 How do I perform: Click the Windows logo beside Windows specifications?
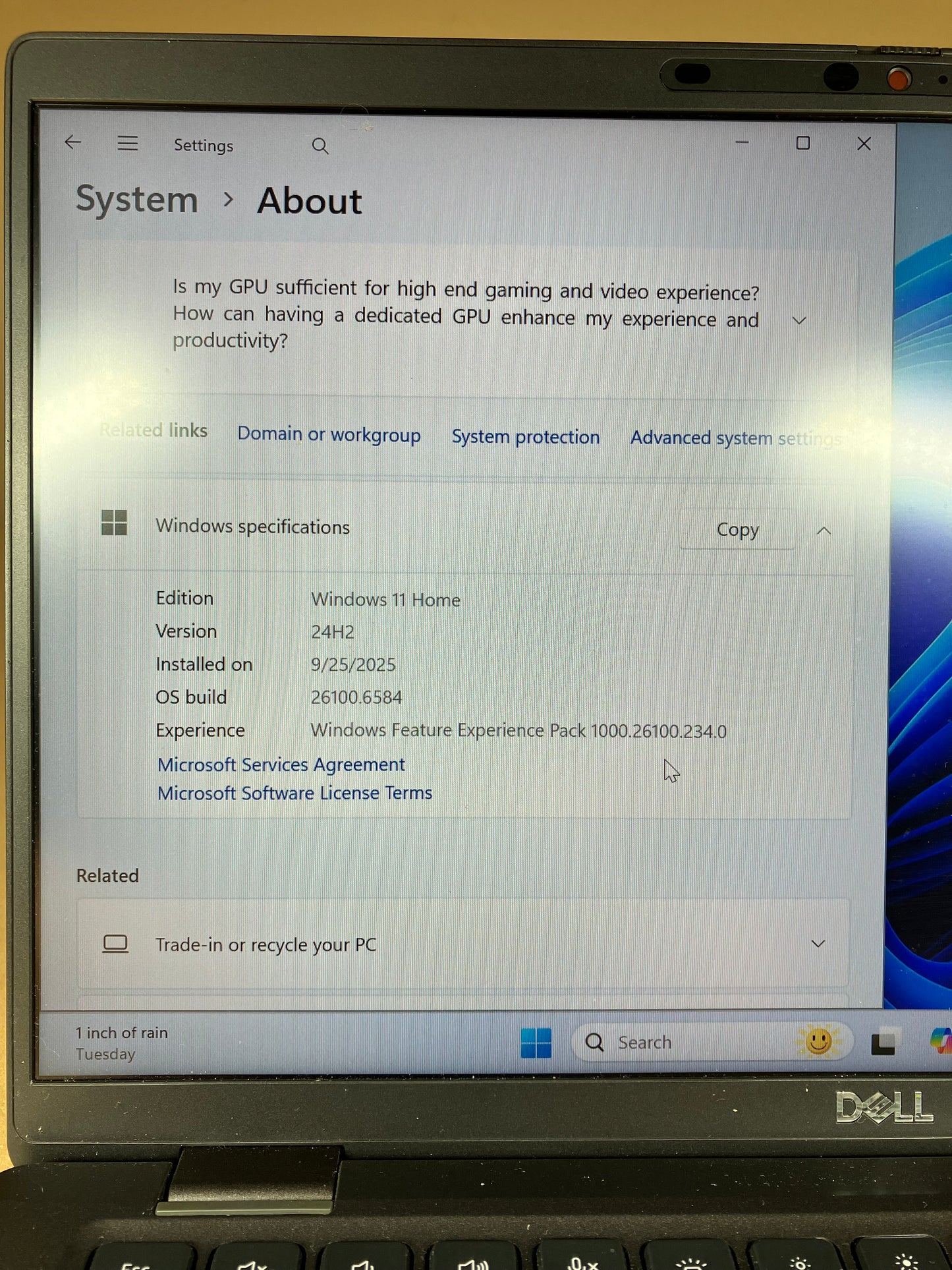tap(114, 523)
